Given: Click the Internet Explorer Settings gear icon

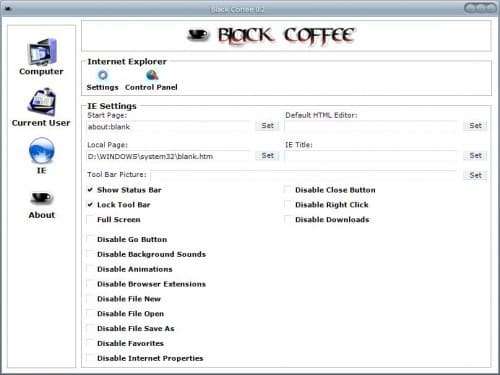Looking at the screenshot, I should pos(103,75).
